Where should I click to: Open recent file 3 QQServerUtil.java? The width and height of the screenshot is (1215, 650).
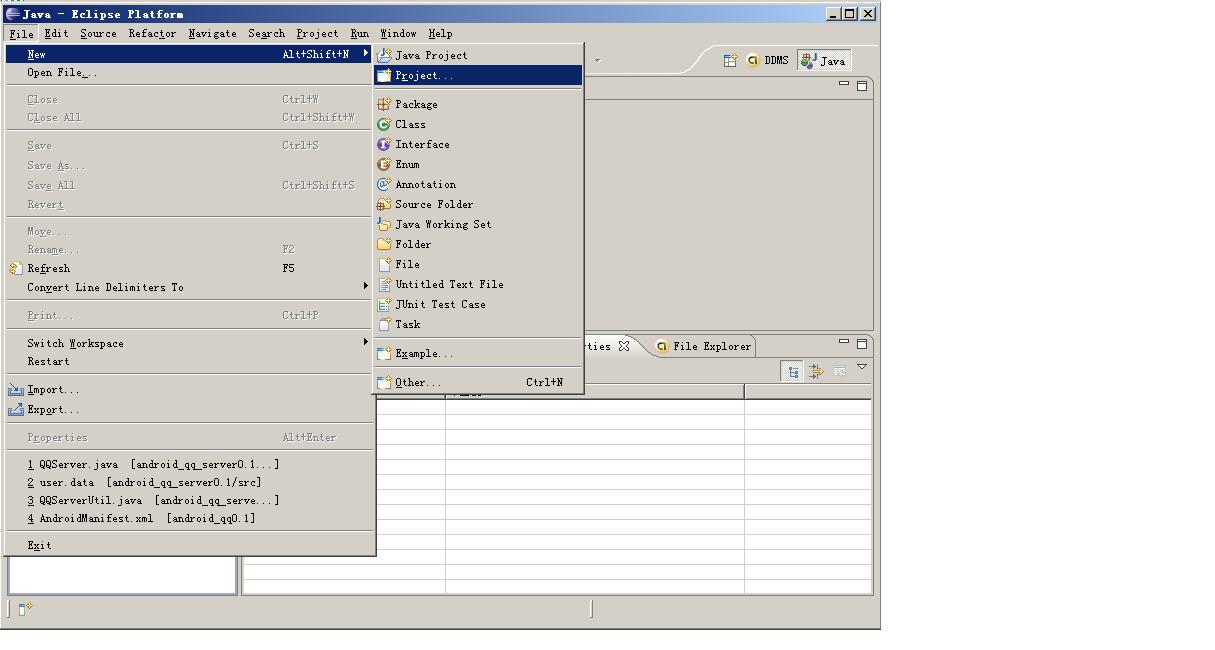click(190, 500)
